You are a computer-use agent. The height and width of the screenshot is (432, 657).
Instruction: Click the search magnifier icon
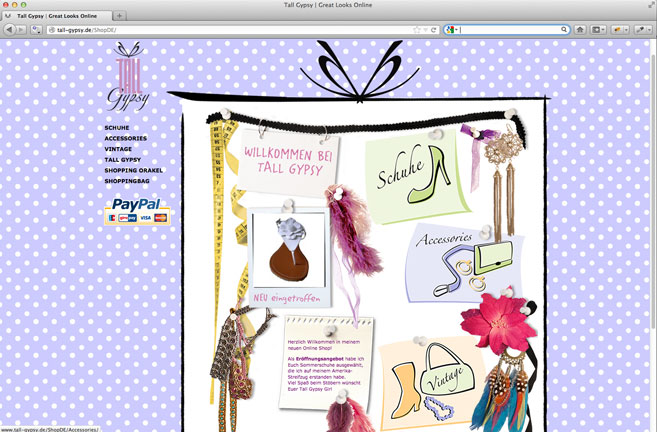pyautogui.click(x=564, y=30)
